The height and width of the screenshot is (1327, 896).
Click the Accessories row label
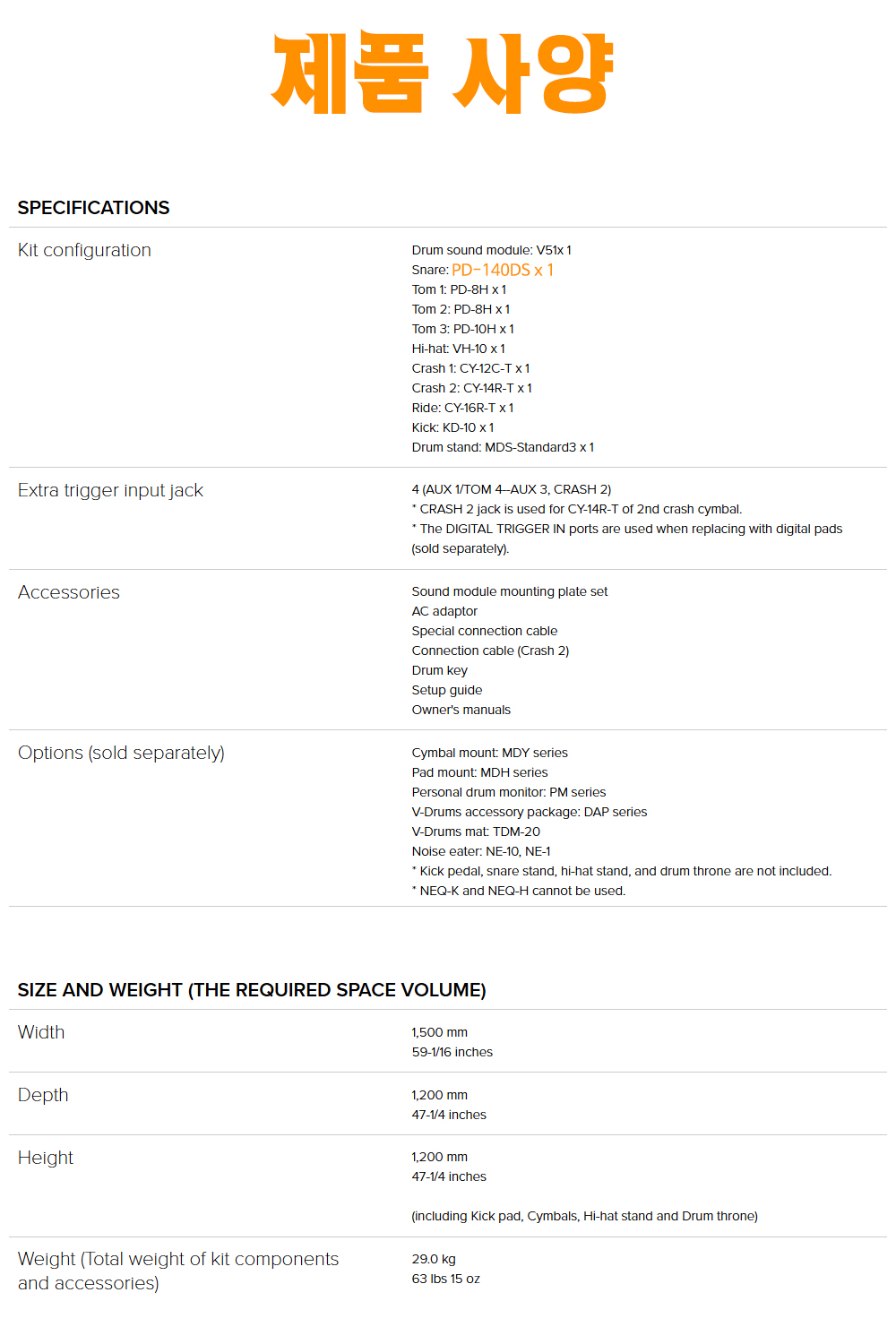click(69, 592)
